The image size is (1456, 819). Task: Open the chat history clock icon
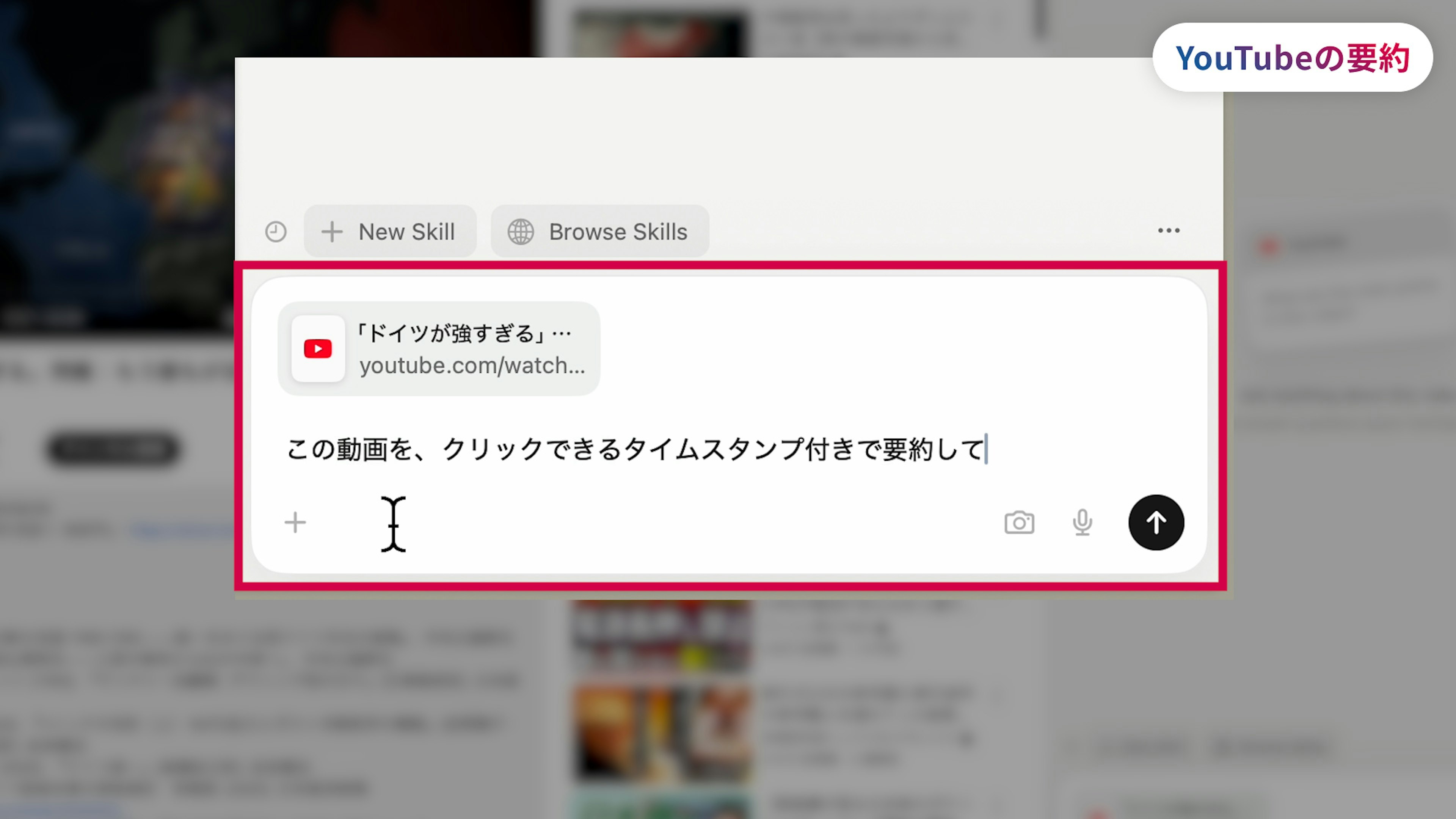click(x=275, y=232)
